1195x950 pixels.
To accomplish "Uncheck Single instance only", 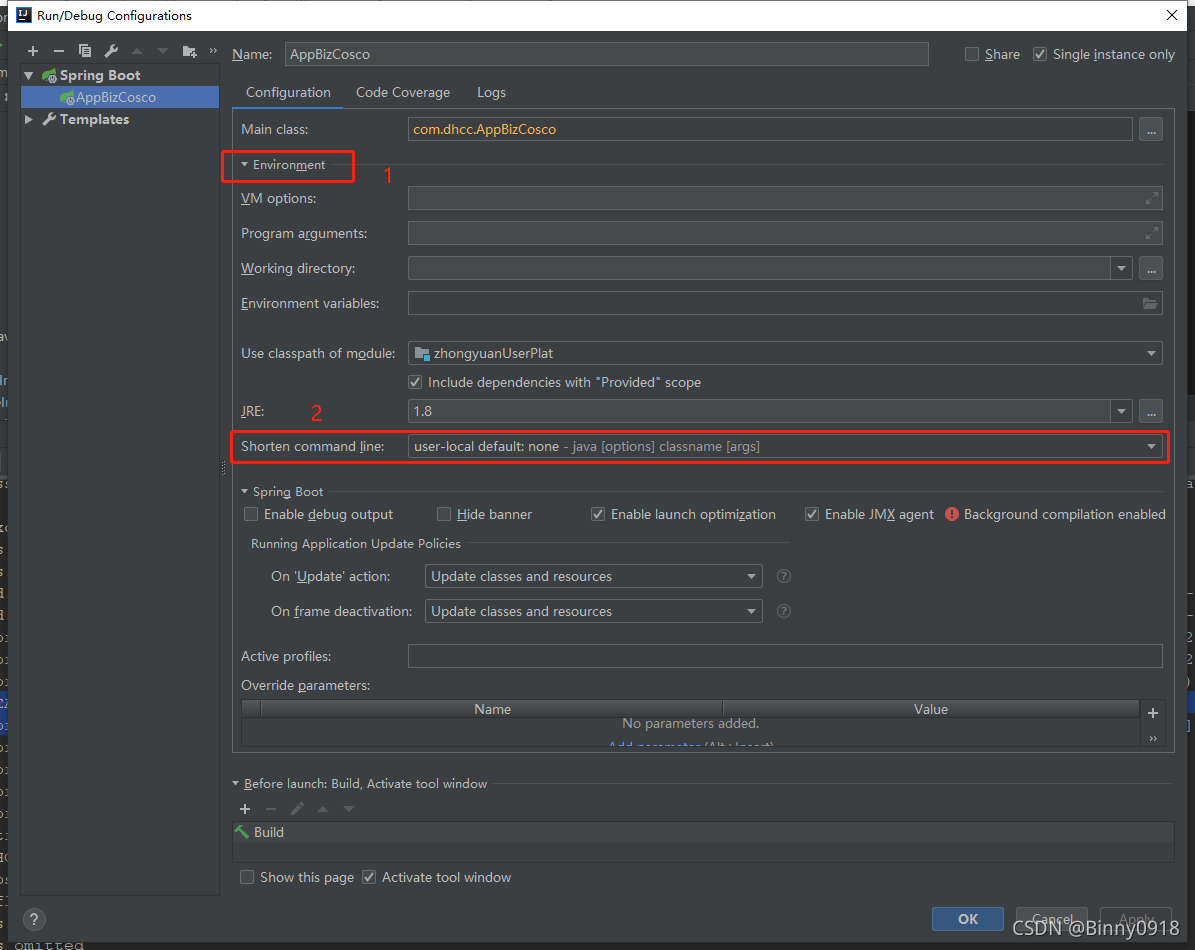I will pyautogui.click(x=1039, y=54).
